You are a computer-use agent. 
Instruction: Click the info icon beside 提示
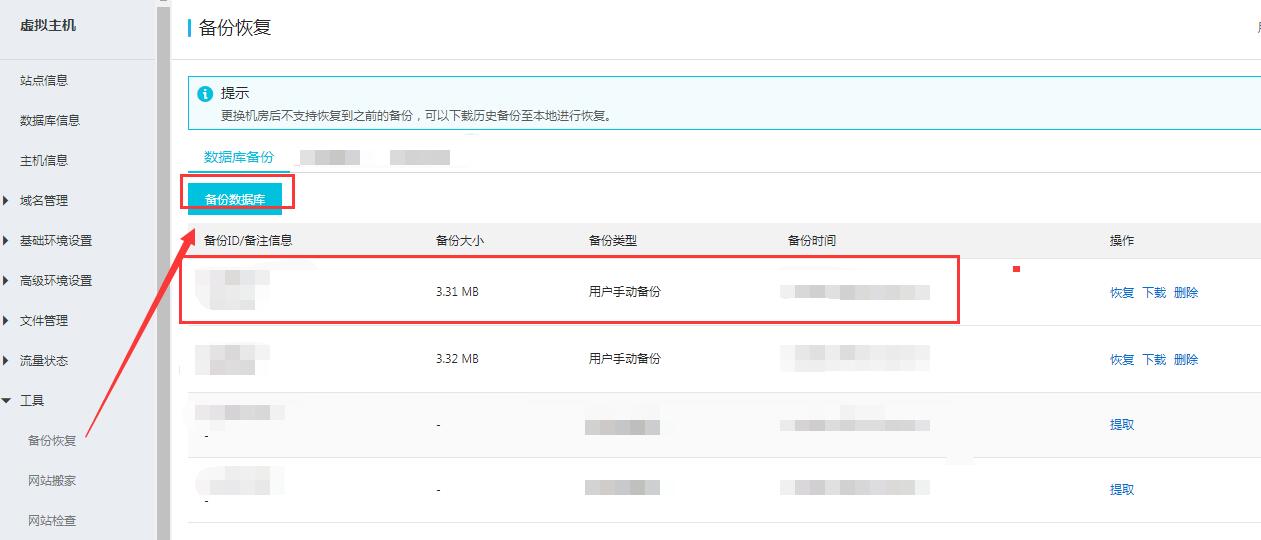tap(205, 94)
